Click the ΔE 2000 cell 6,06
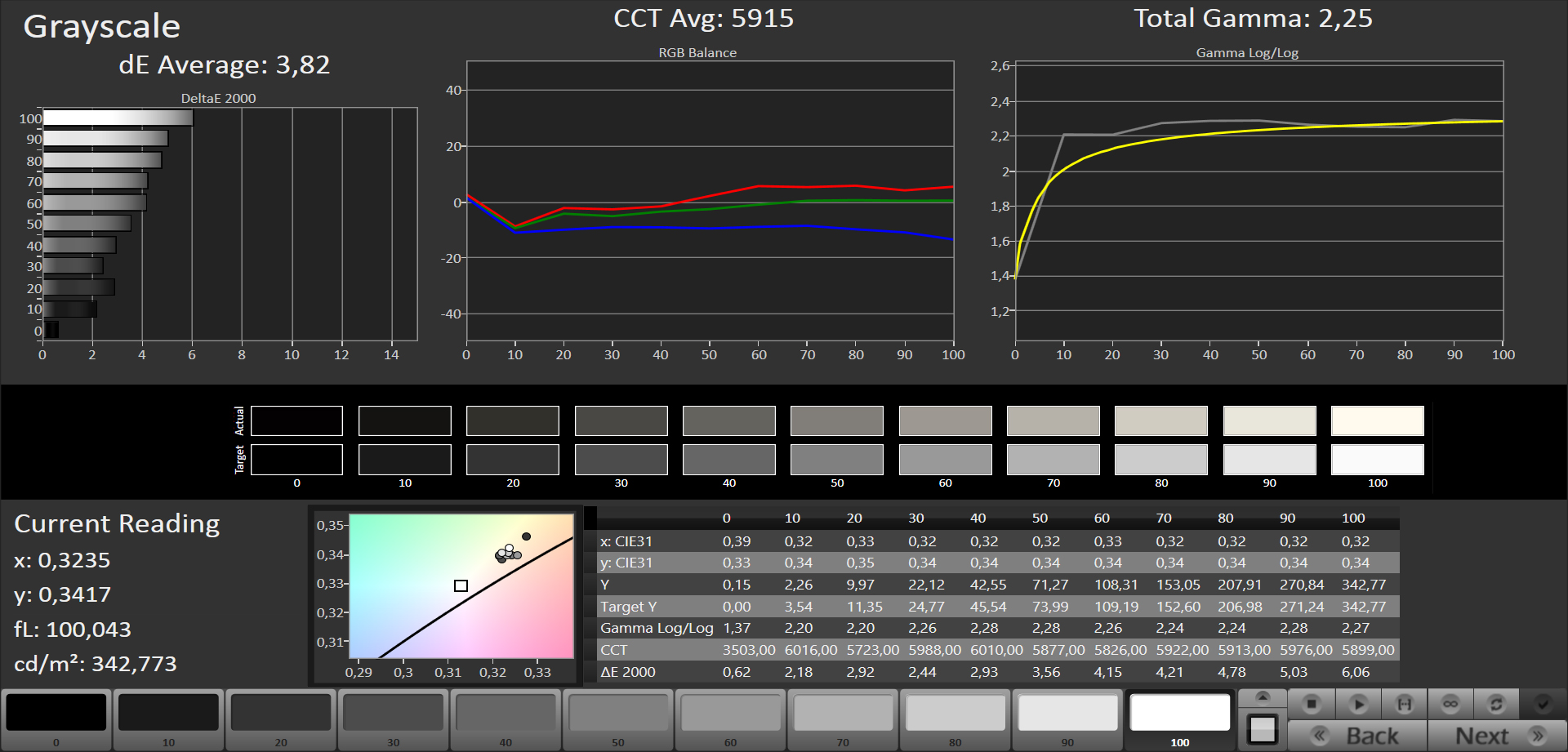The height and width of the screenshot is (752, 1568). click(1356, 672)
